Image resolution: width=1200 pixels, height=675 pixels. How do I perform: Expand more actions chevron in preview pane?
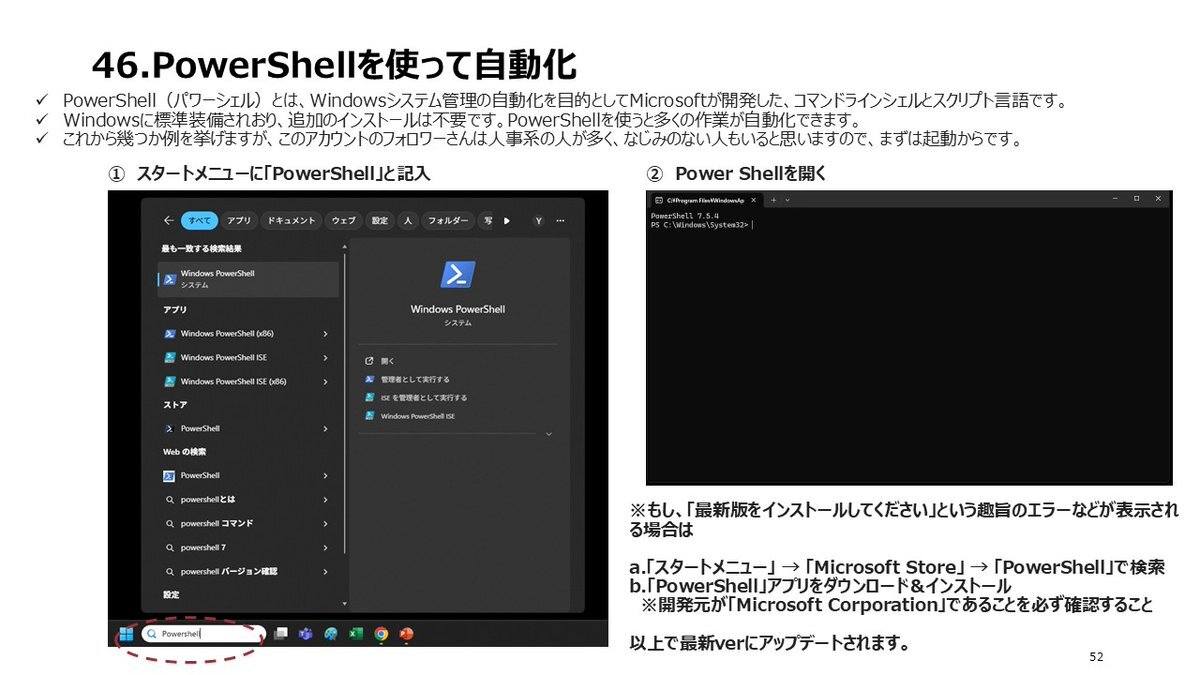[548, 434]
